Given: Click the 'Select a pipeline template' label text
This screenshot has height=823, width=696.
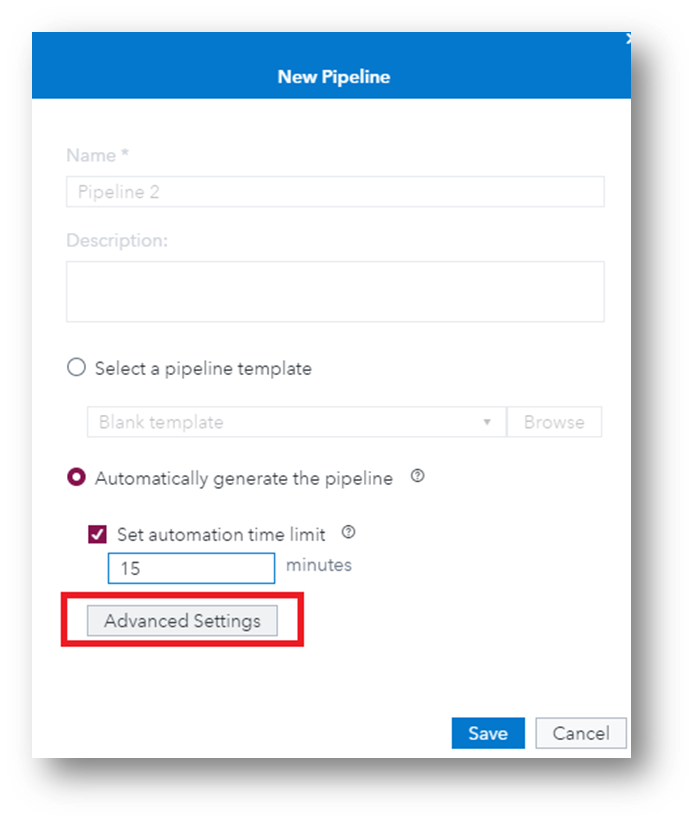Looking at the screenshot, I should [x=203, y=369].
